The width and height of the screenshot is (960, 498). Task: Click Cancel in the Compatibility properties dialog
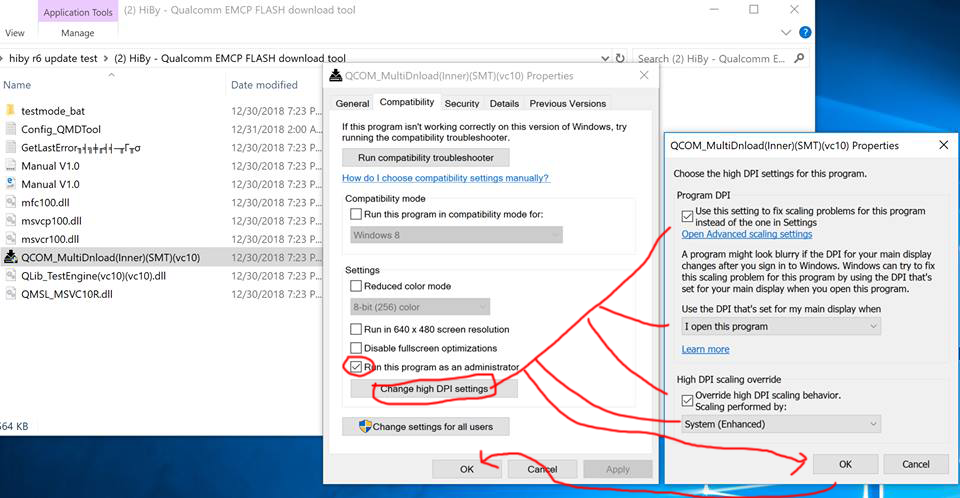pos(542,469)
